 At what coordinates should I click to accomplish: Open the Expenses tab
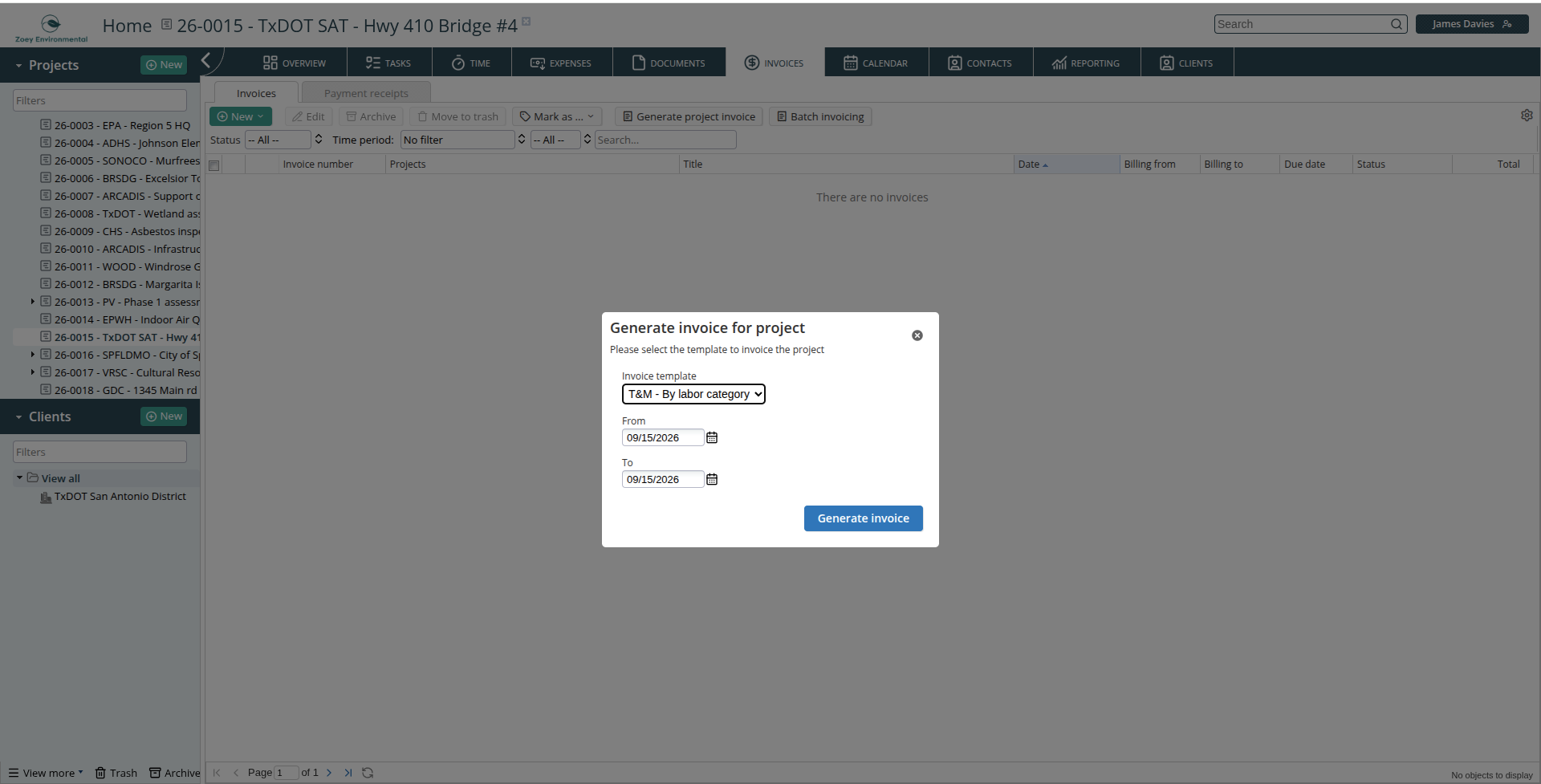pos(561,63)
